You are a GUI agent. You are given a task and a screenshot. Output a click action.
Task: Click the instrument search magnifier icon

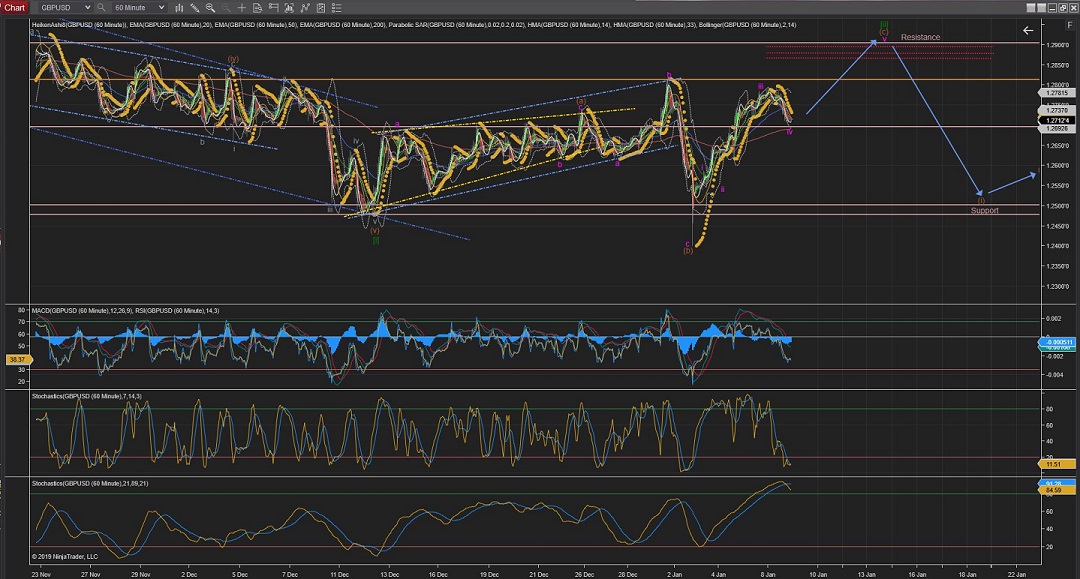(101, 8)
